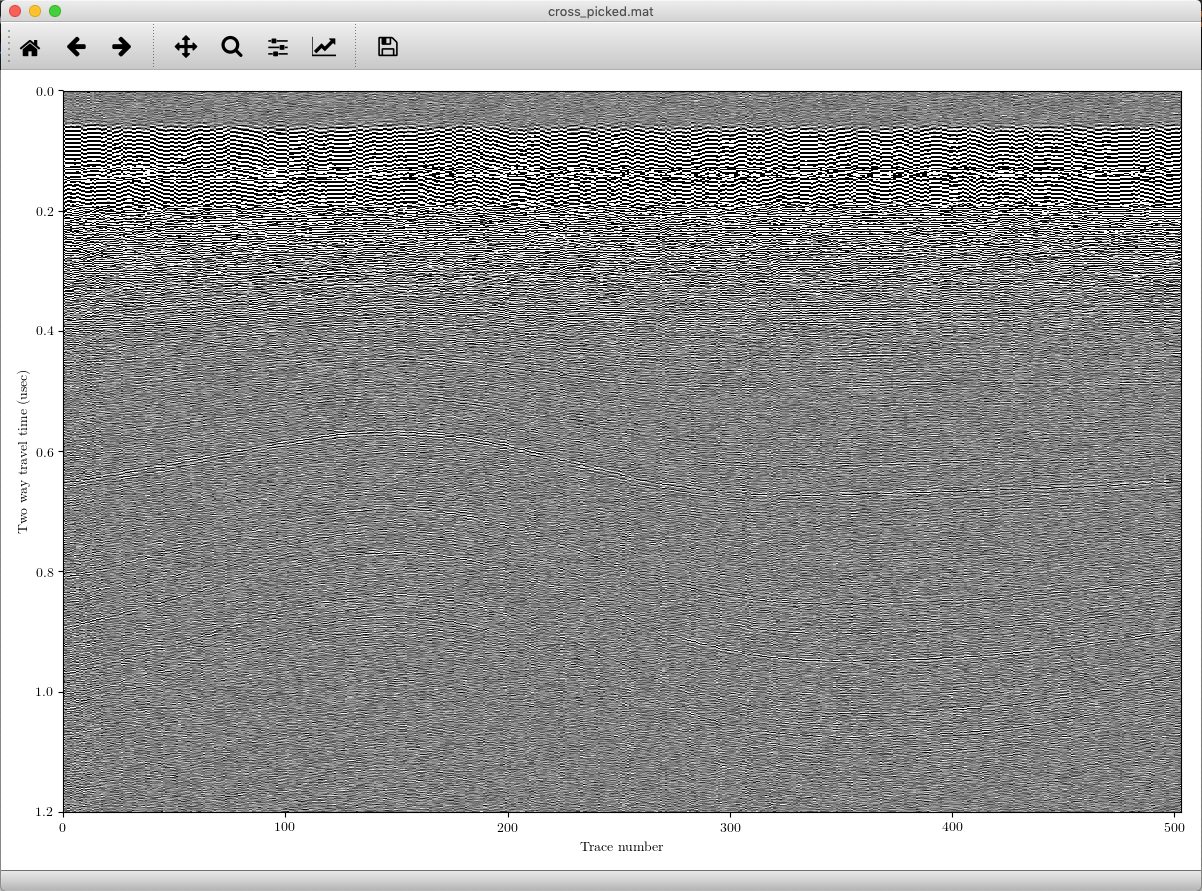Click x-axis tick label 400

[953, 827]
